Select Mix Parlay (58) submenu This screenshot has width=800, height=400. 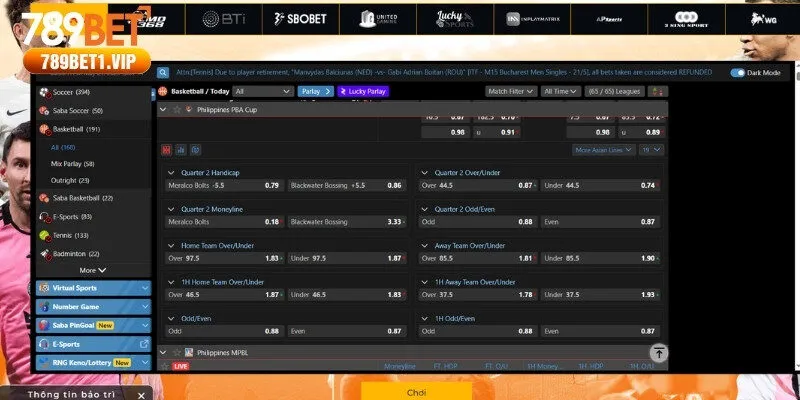point(72,164)
